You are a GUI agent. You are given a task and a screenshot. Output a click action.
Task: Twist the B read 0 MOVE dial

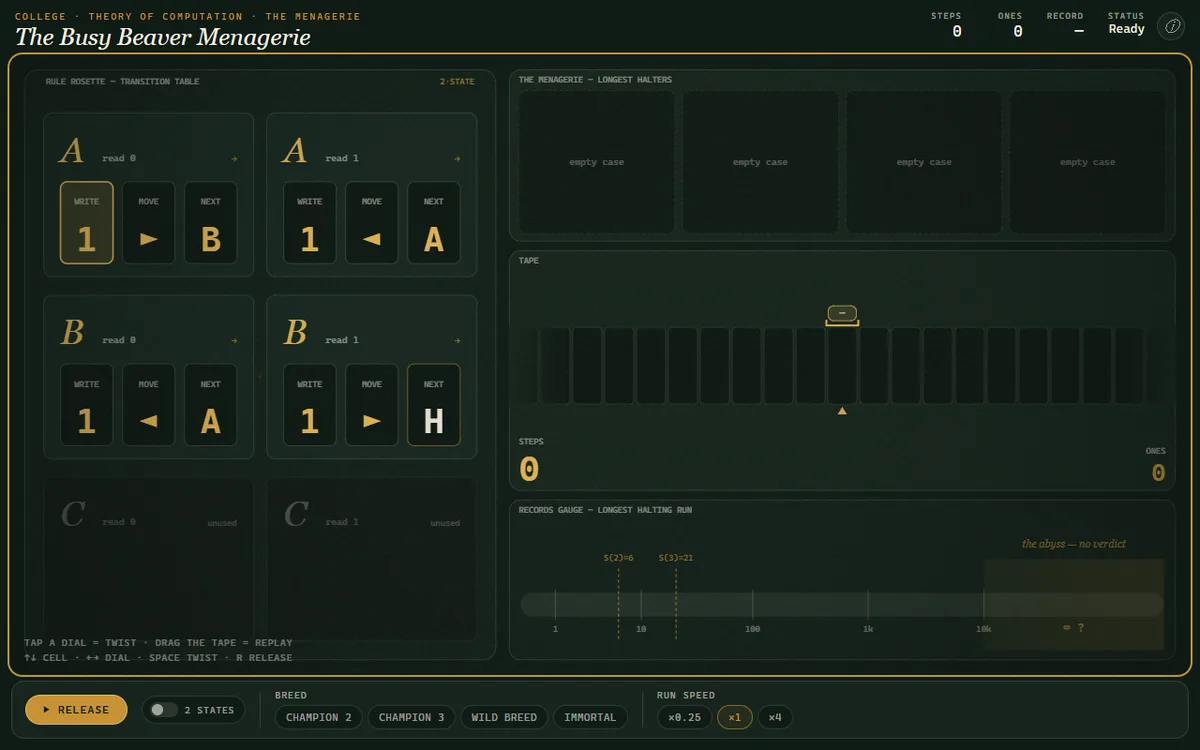point(149,405)
